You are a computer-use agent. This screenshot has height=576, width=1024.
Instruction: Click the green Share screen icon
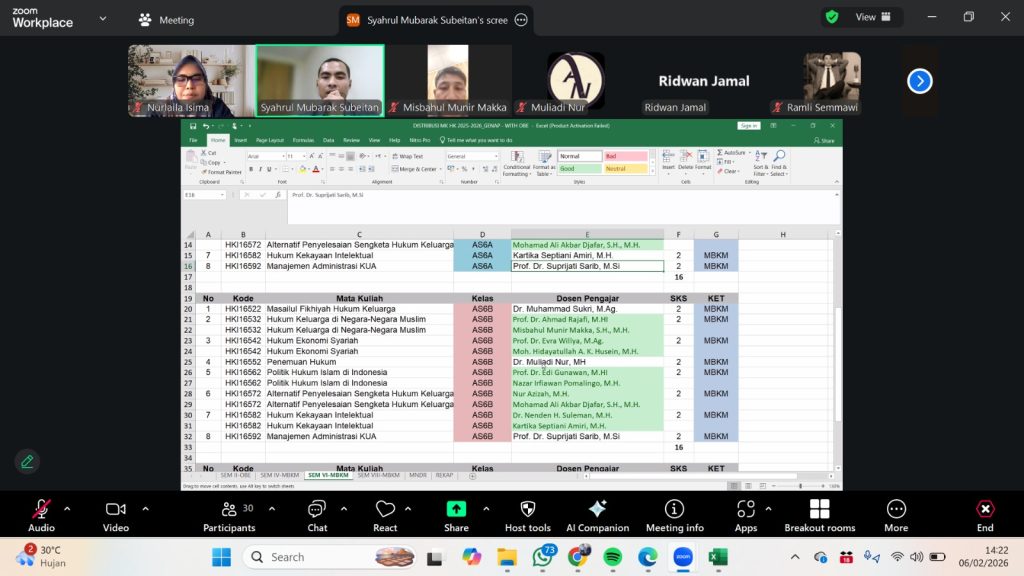point(456,509)
